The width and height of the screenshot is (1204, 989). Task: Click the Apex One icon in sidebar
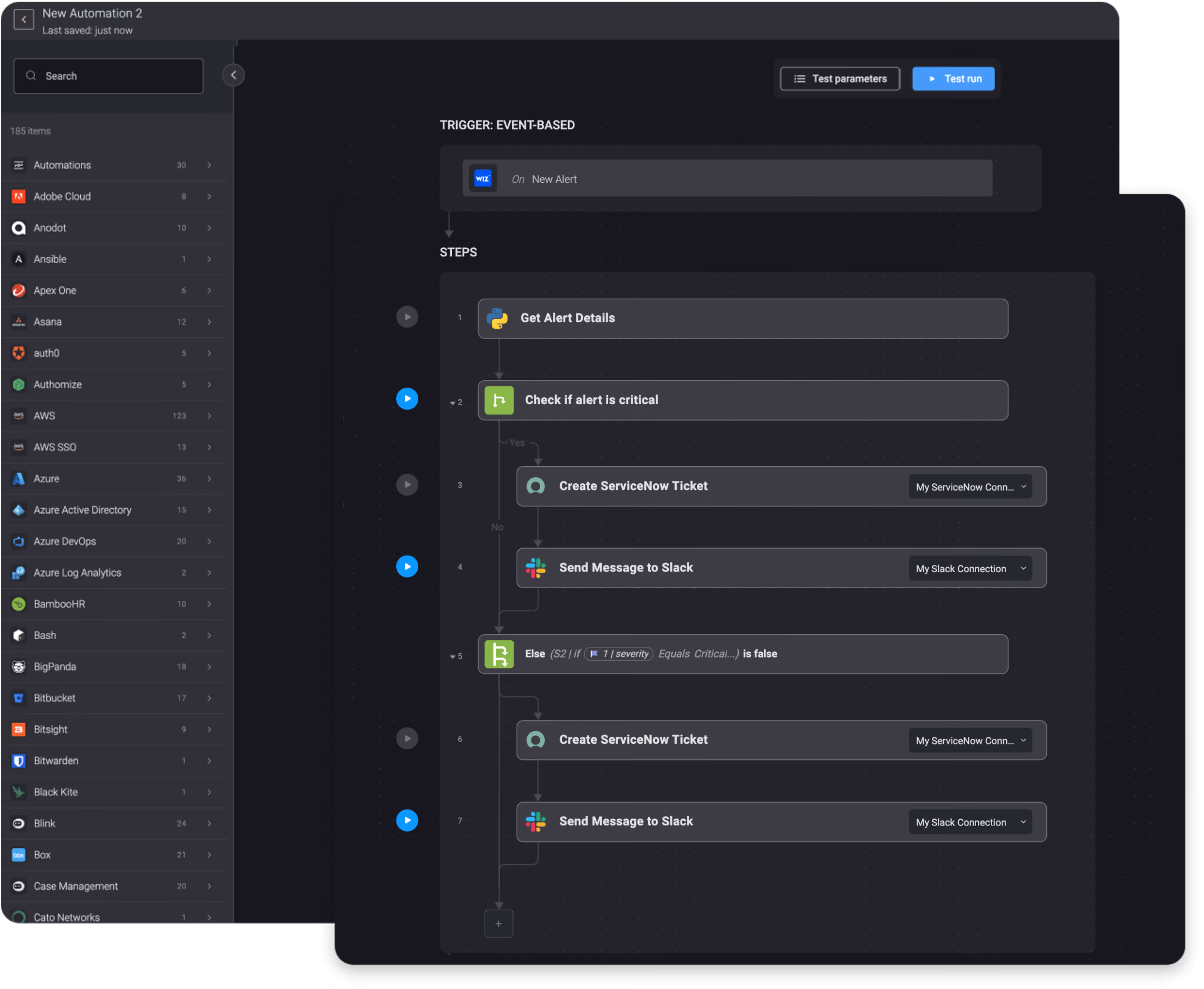coord(19,290)
